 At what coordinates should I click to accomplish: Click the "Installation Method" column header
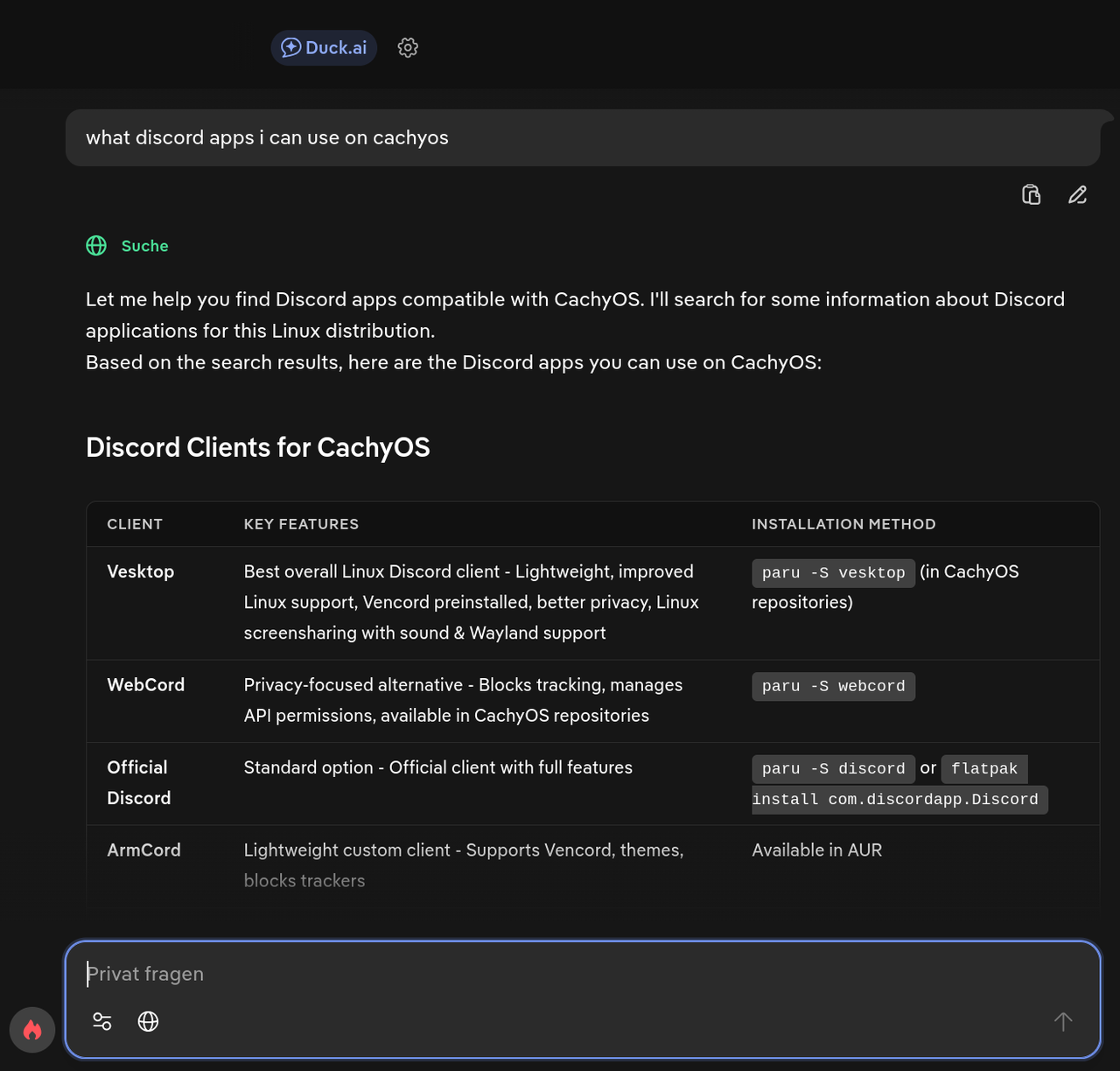coord(843,524)
